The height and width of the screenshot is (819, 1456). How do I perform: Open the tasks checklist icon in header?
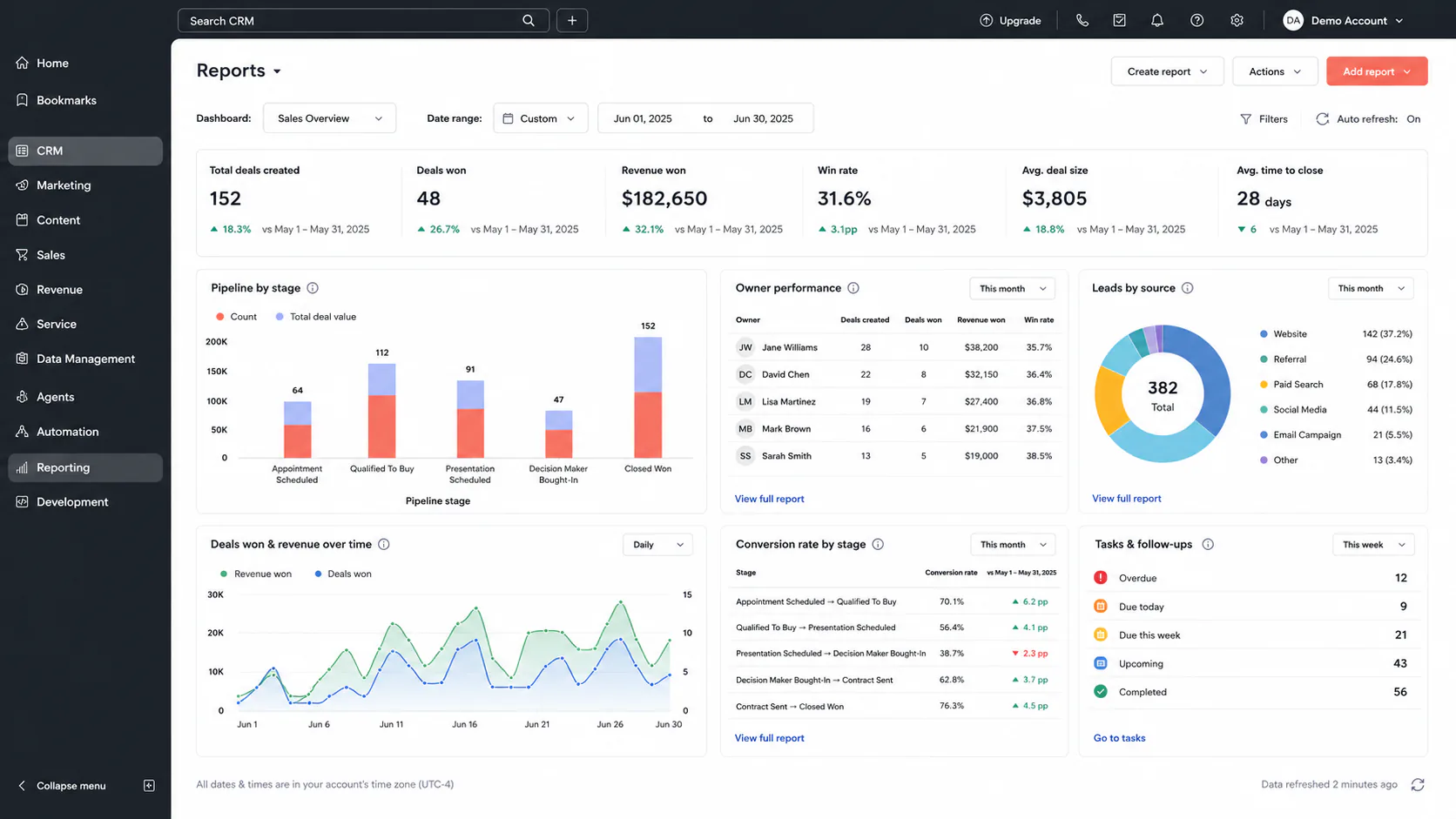click(1120, 20)
